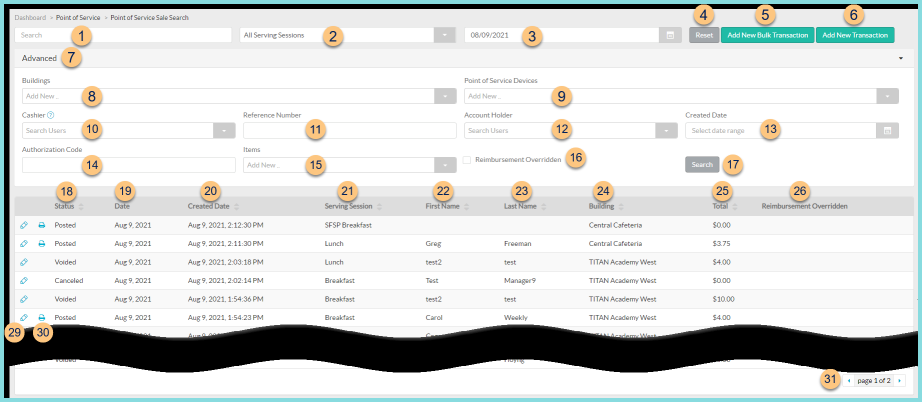Open calendar picker for the 08/09/2021 date
The height and width of the screenshot is (402, 922).
670,35
